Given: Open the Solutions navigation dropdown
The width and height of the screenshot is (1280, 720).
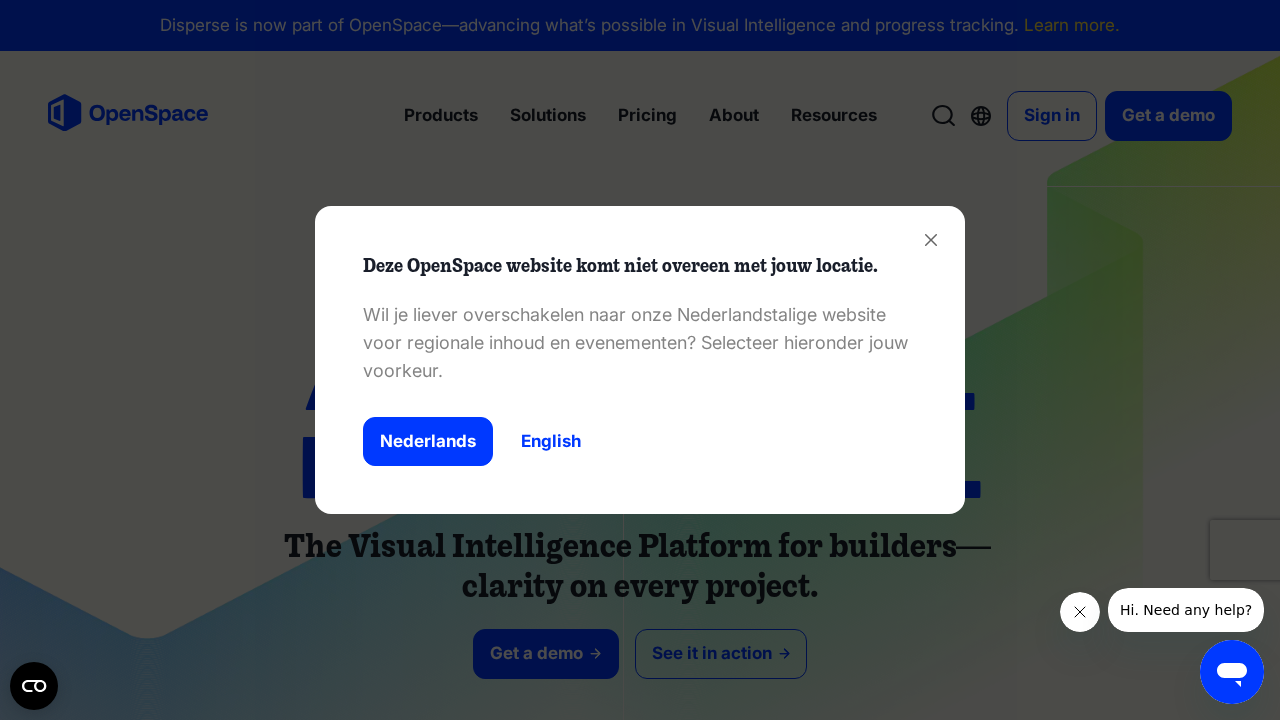Looking at the screenshot, I should pyautogui.click(x=548, y=115).
